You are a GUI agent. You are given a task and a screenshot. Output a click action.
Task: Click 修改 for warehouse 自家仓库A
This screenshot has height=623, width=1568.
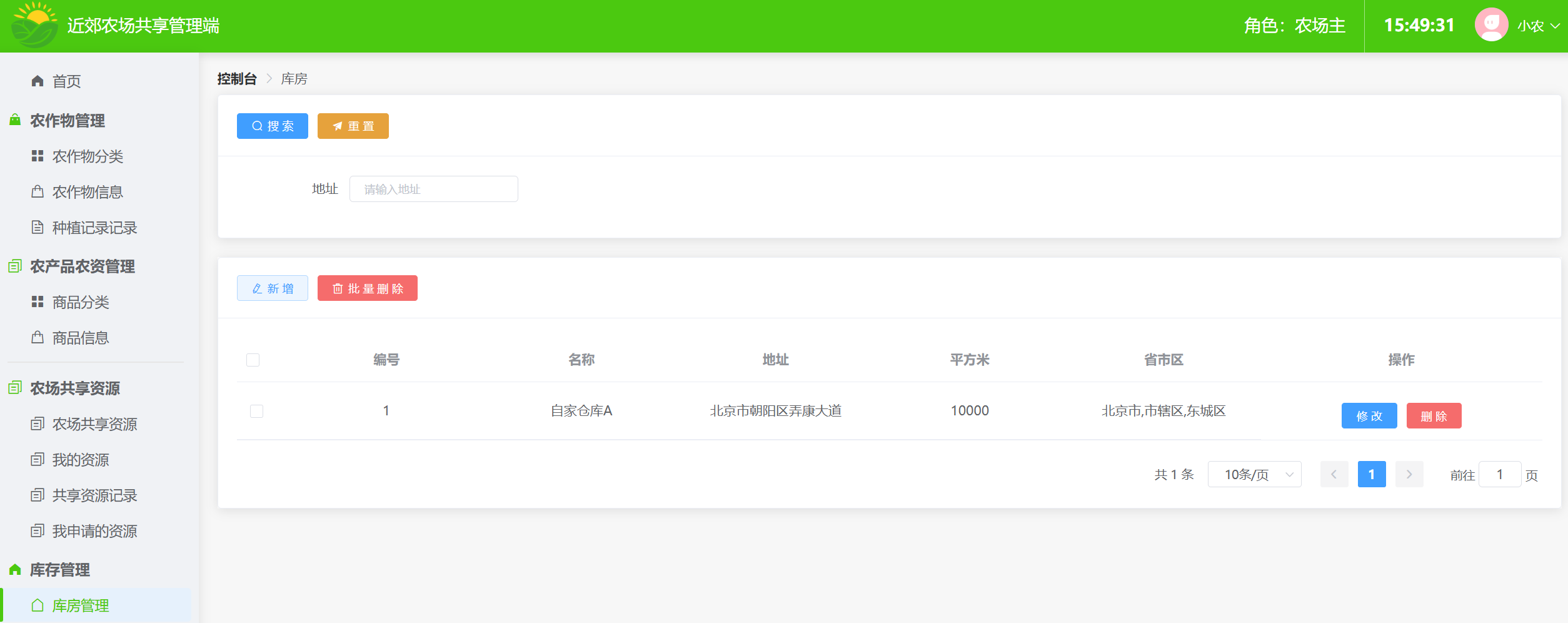pos(1369,416)
